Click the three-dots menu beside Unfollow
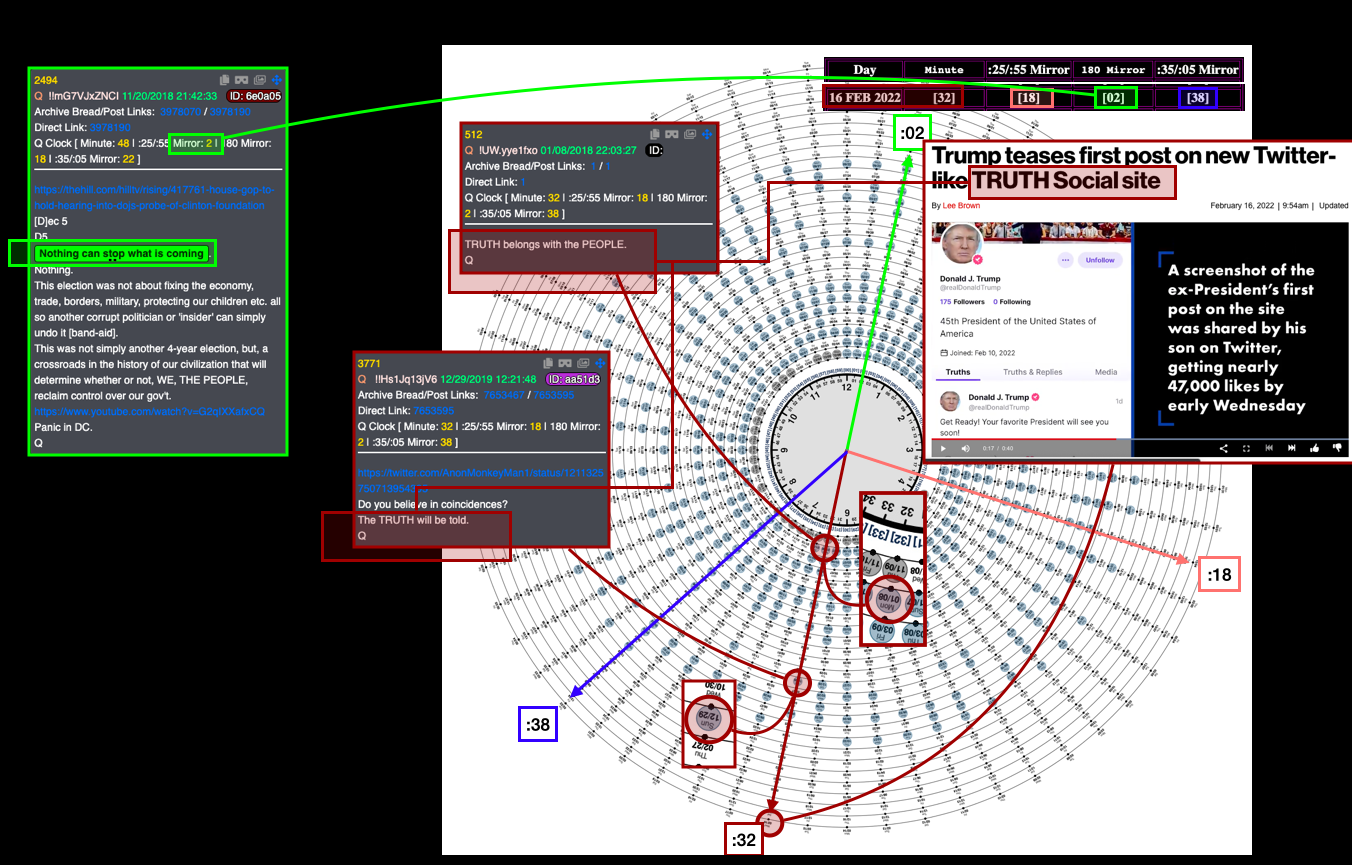The width and height of the screenshot is (1352, 865). [x=1065, y=260]
